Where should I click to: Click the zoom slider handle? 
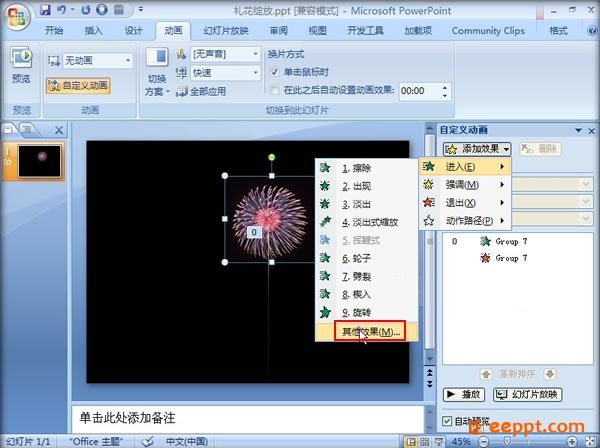[507, 442]
